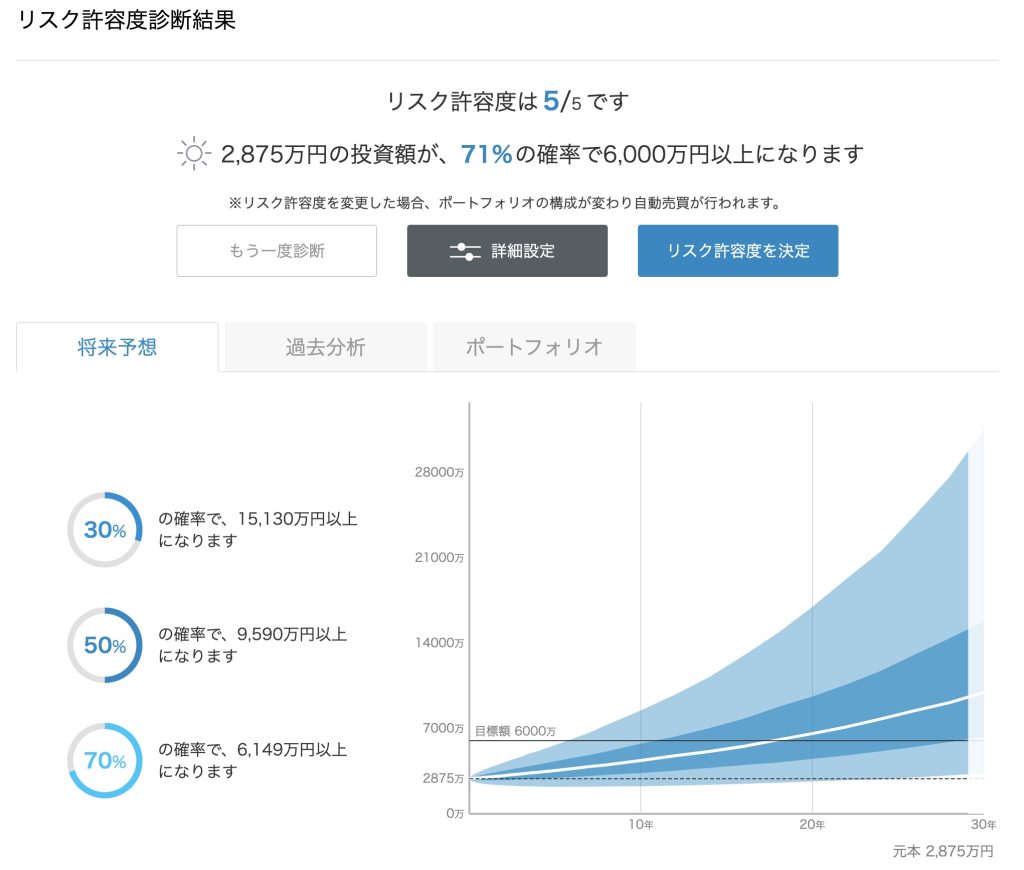Confirm with リスク許容度を決定 button
1024x870 pixels.
point(737,251)
